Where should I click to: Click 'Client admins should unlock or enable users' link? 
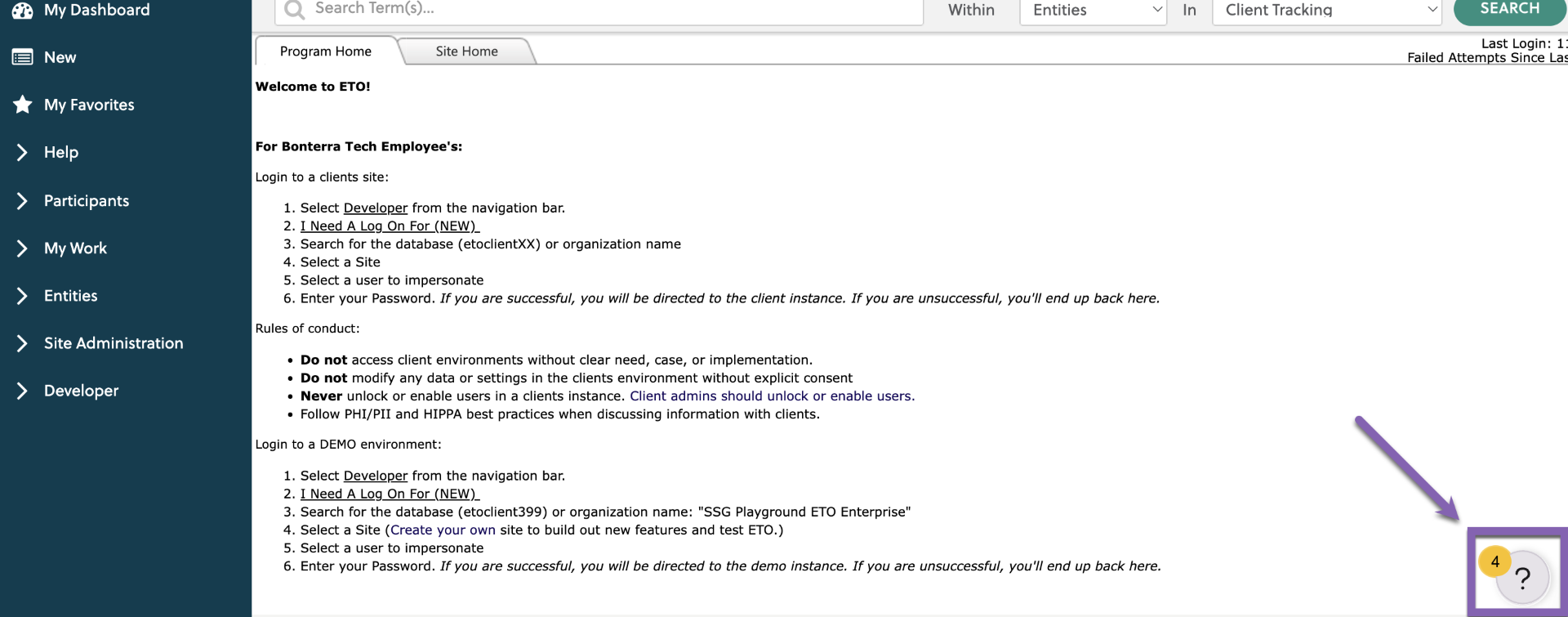coord(772,396)
